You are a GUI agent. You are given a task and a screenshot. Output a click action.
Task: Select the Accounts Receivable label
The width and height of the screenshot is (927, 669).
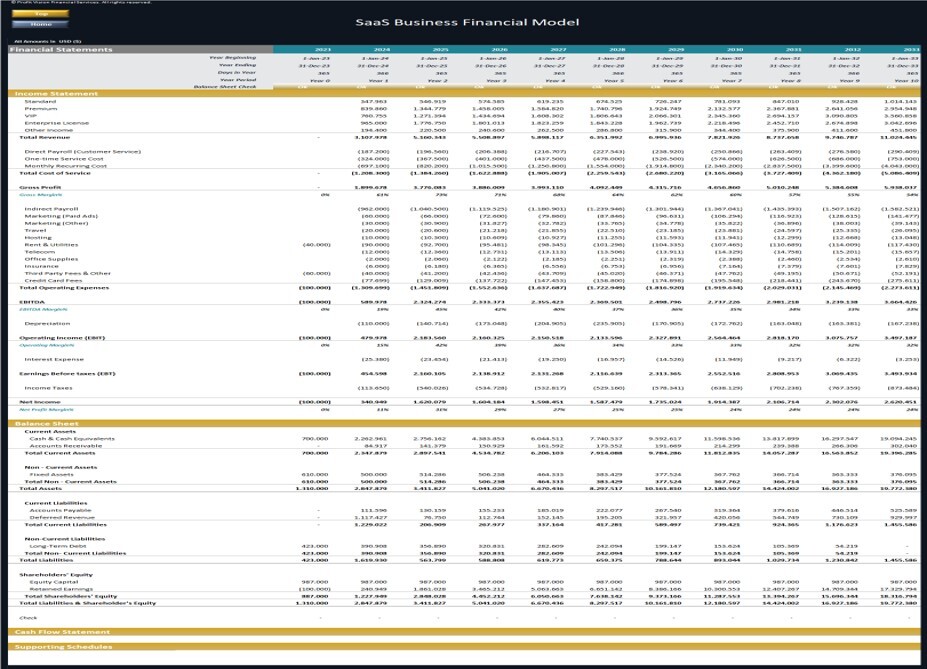tap(66, 446)
